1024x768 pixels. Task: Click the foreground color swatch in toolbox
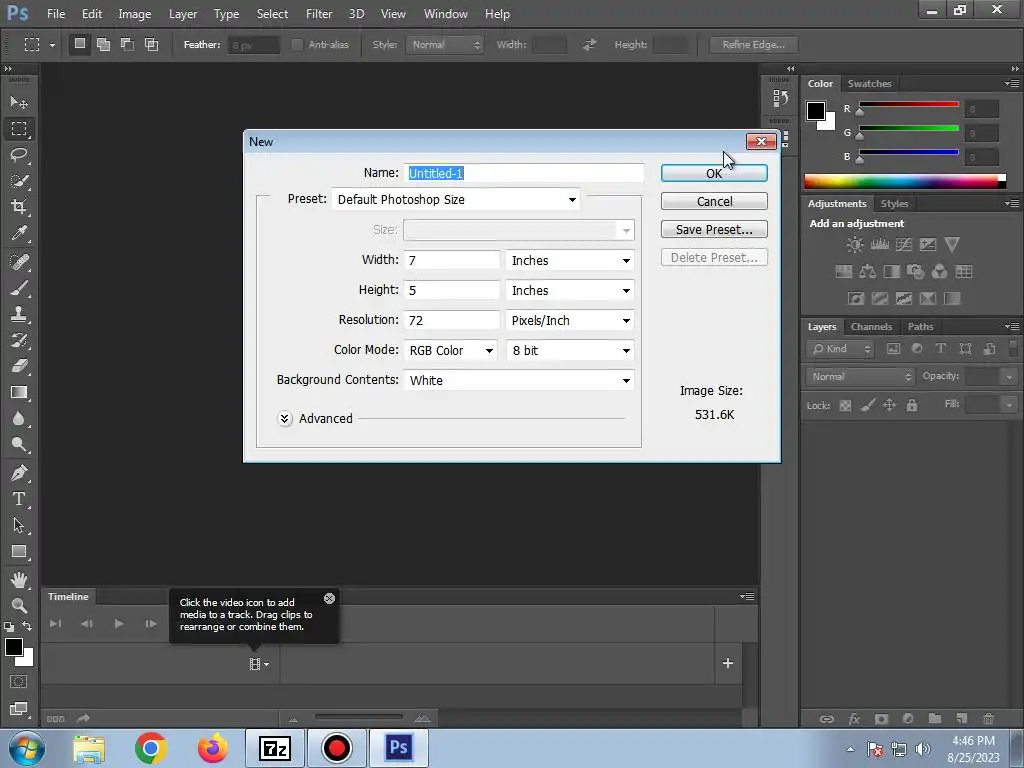point(14,647)
